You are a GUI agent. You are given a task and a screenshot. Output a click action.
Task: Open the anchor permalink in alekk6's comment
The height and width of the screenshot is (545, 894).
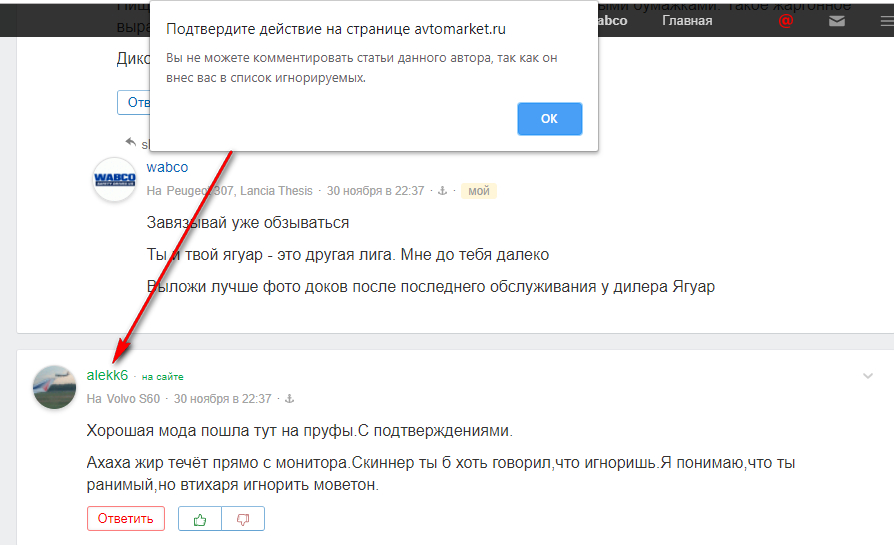(x=289, y=399)
